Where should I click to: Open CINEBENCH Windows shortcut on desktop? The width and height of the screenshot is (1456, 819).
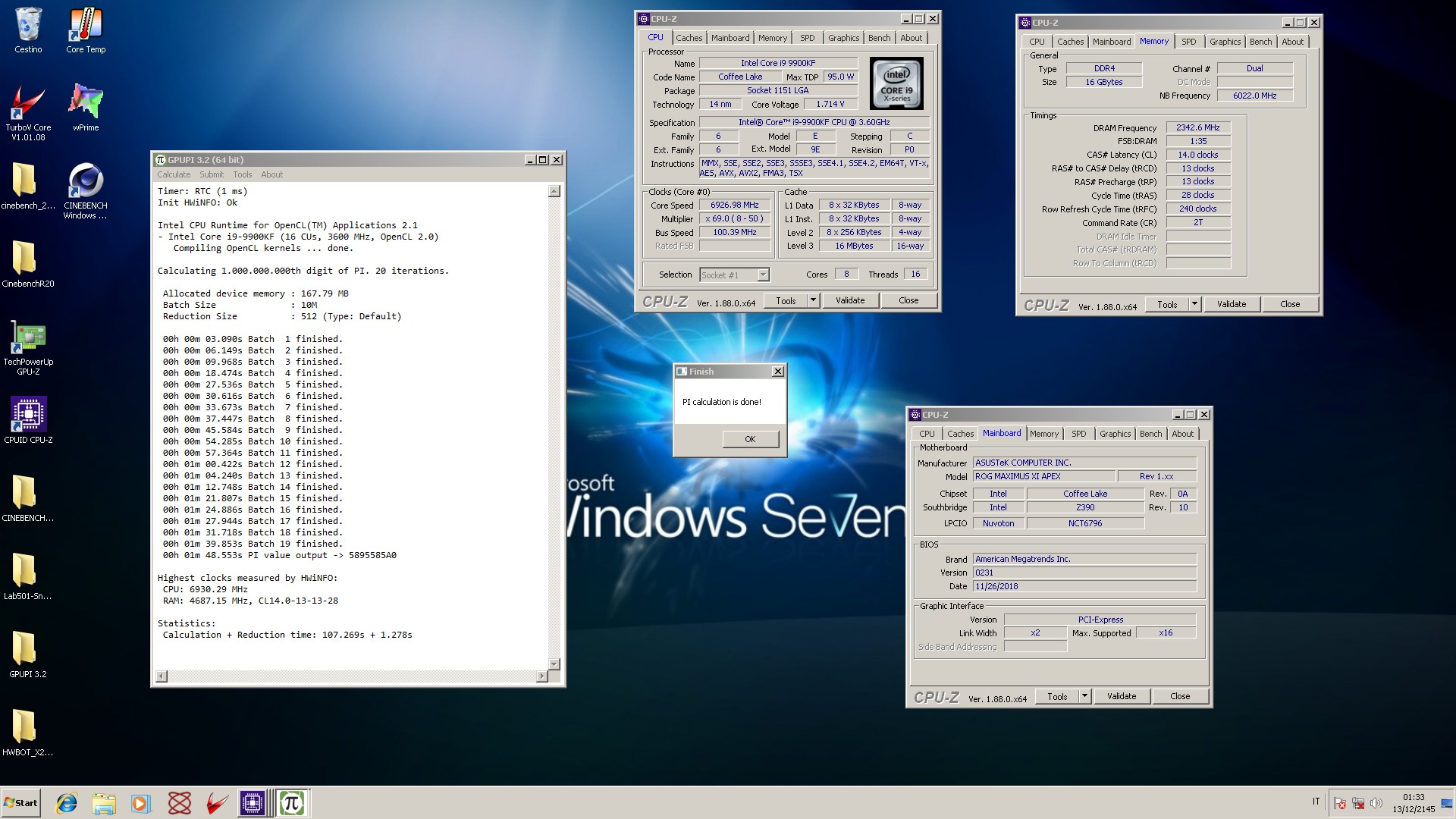click(x=86, y=191)
